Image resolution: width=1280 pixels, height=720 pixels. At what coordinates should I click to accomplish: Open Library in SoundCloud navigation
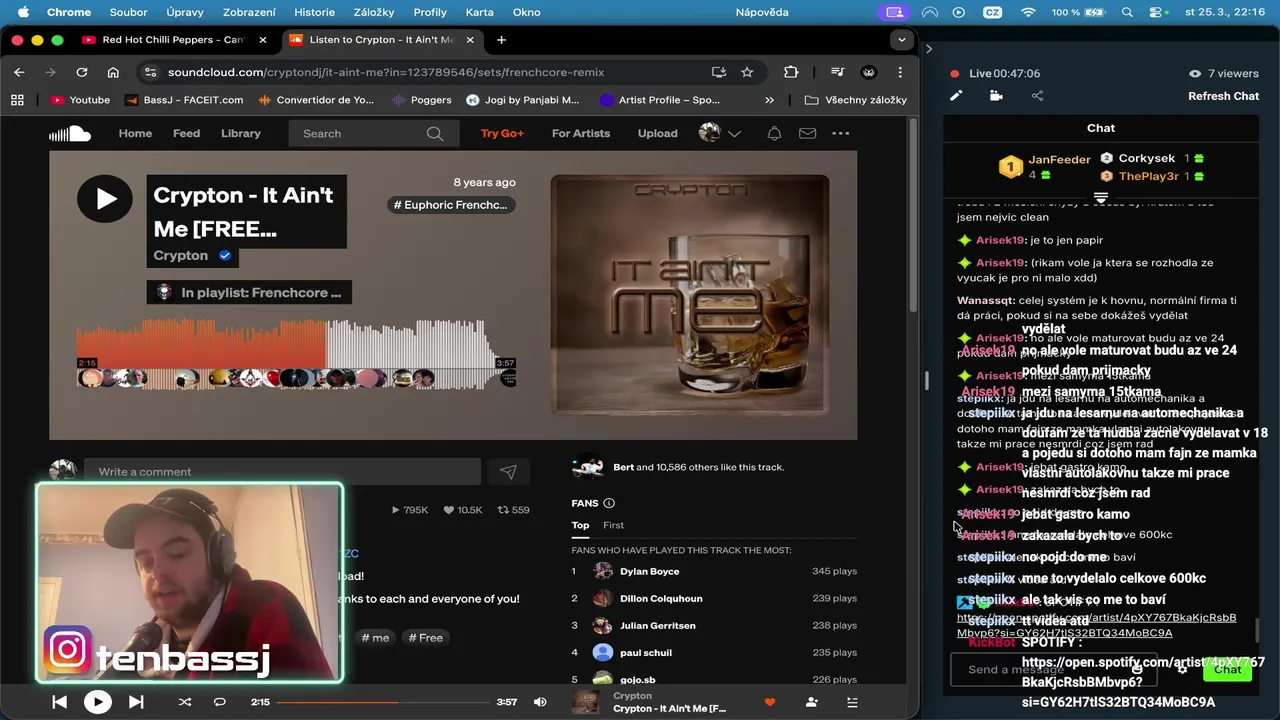click(241, 133)
